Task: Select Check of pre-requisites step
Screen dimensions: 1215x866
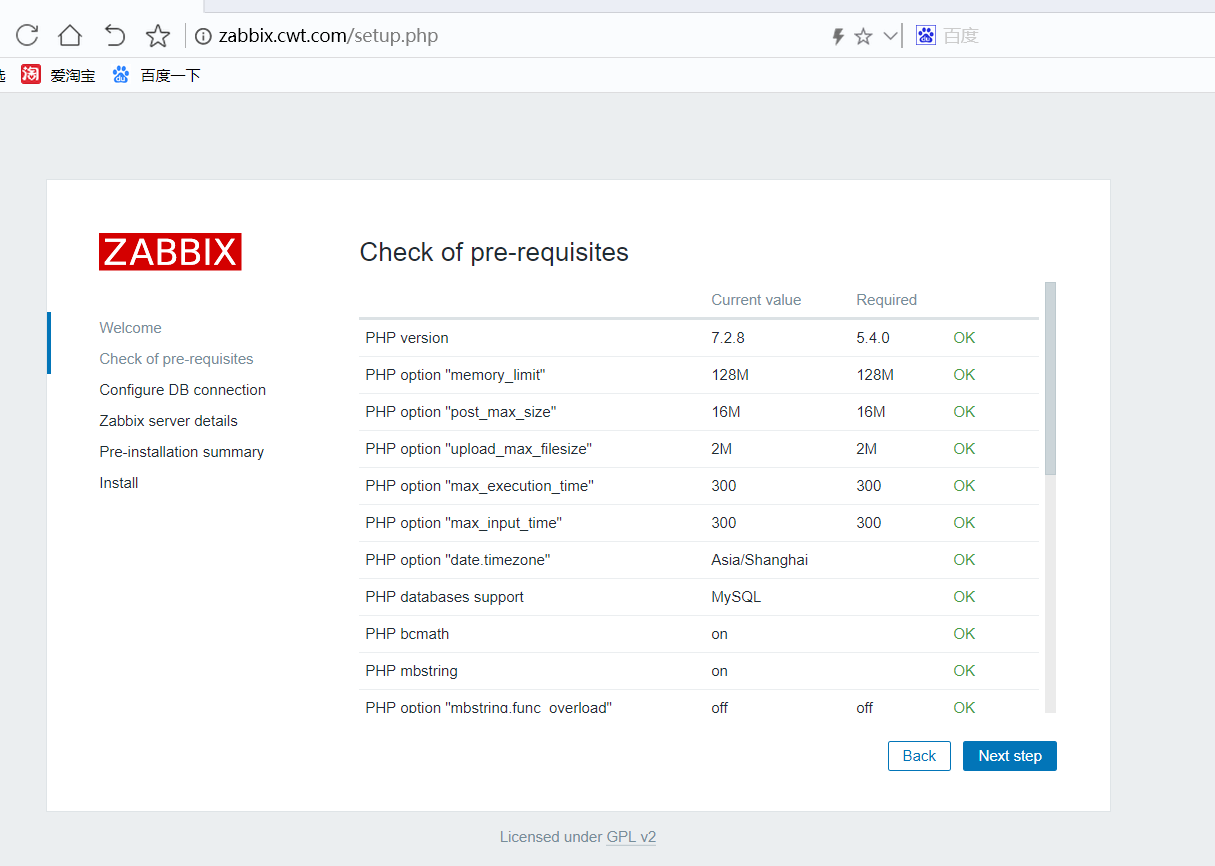Action: [x=176, y=359]
